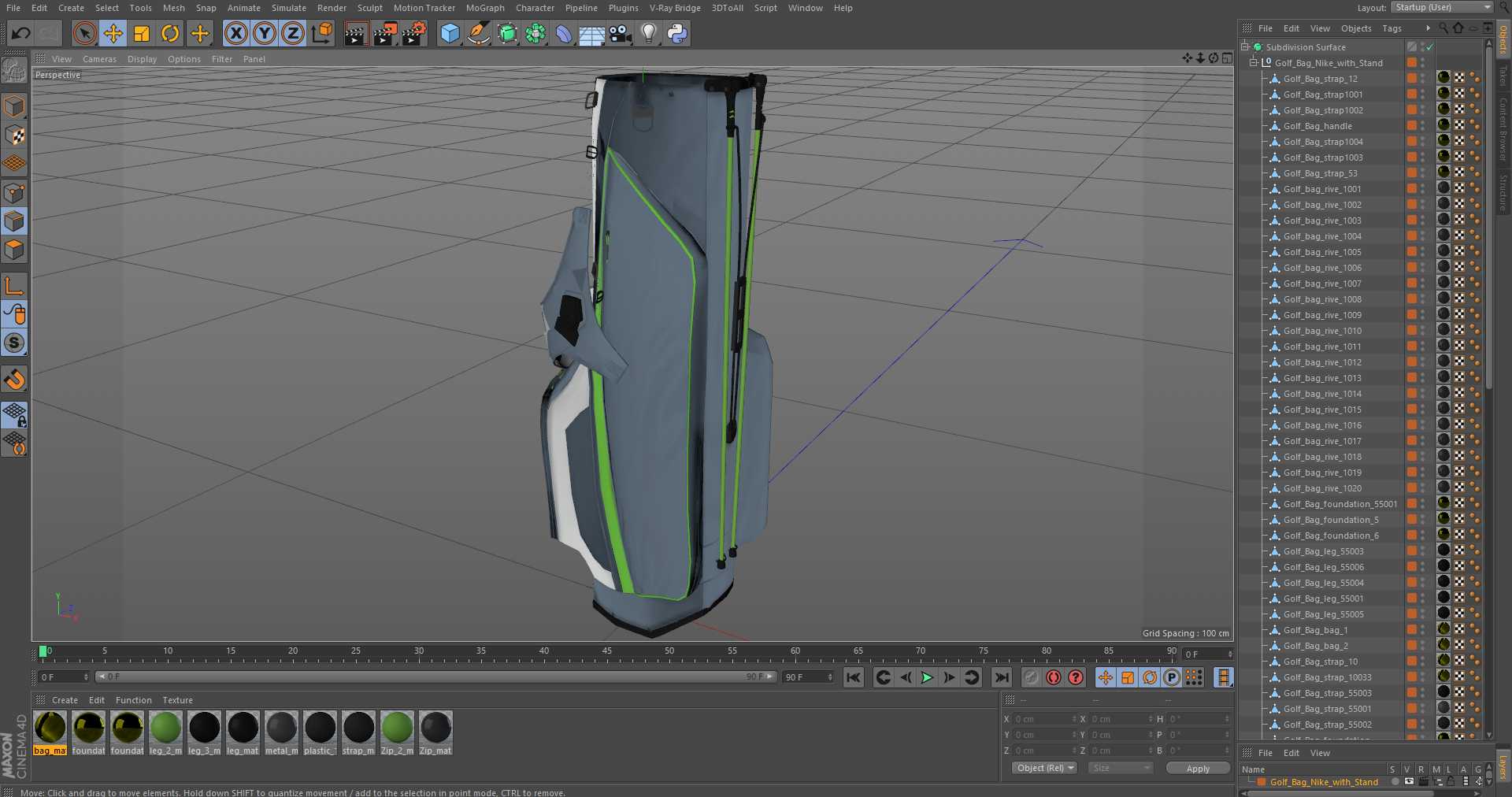The height and width of the screenshot is (797, 1512).
Task: Render current view with clapperboard icon
Action: [x=356, y=33]
